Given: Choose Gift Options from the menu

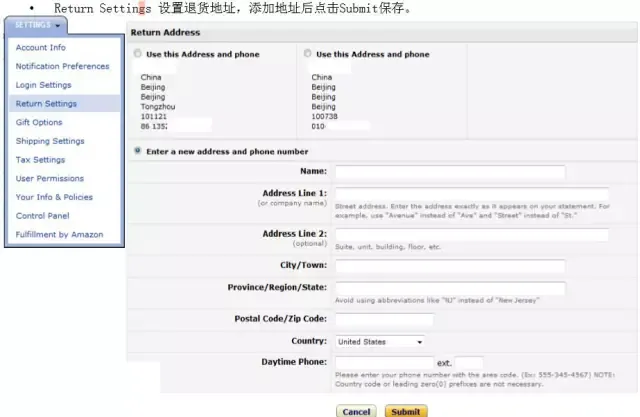Looking at the screenshot, I should click(39, 122).
